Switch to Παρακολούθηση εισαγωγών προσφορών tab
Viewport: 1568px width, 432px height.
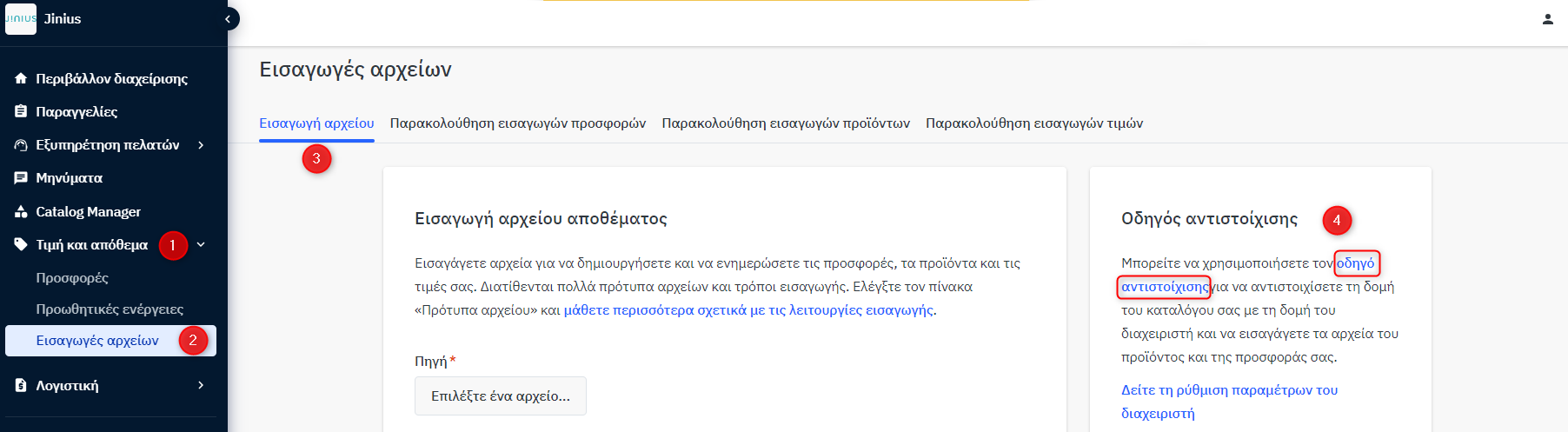[517, 123]
